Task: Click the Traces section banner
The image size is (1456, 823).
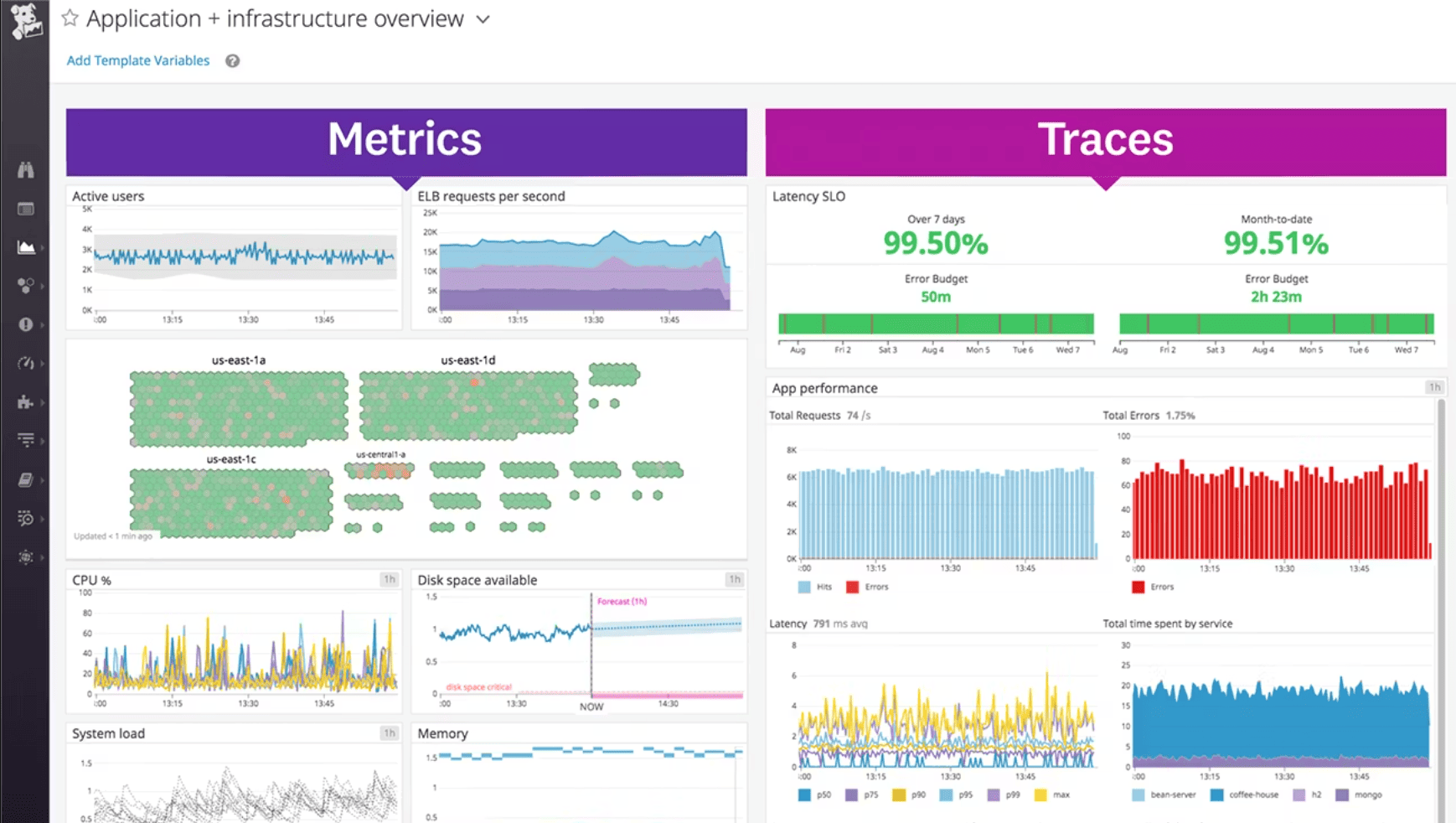Action: click(1104, 140)
